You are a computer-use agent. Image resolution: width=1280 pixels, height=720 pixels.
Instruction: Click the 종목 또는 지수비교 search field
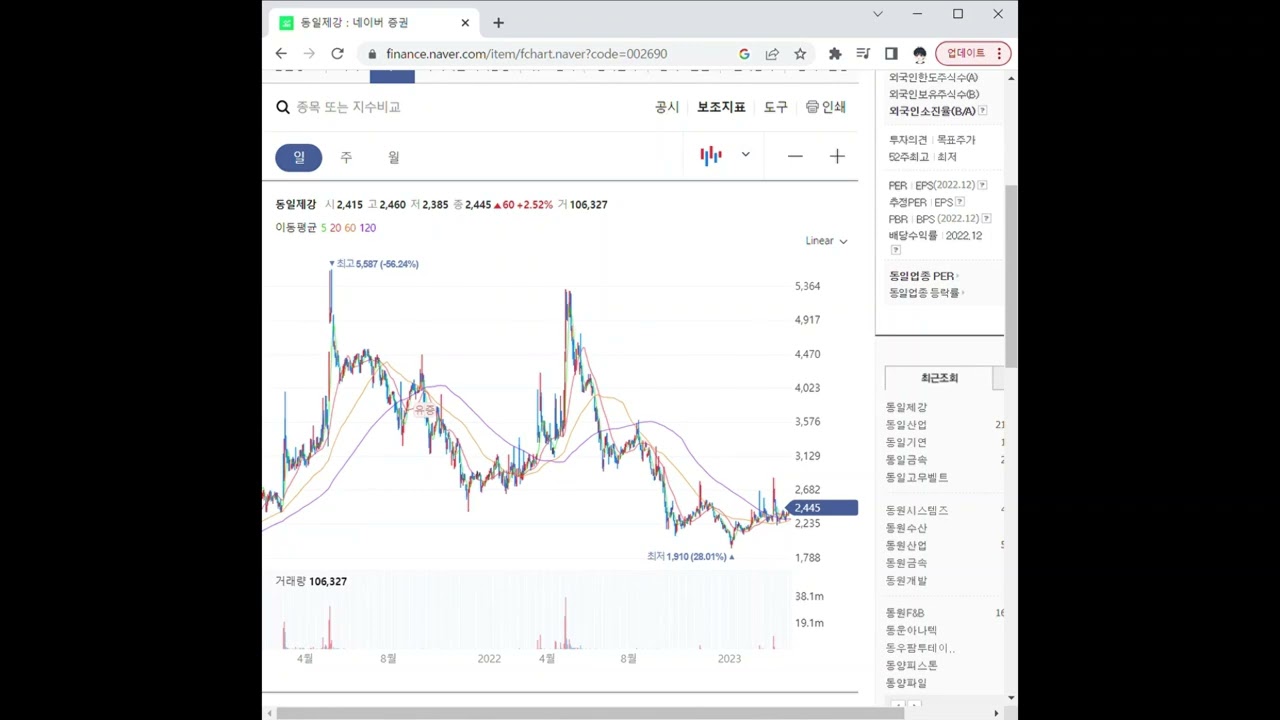pos(349,107)
